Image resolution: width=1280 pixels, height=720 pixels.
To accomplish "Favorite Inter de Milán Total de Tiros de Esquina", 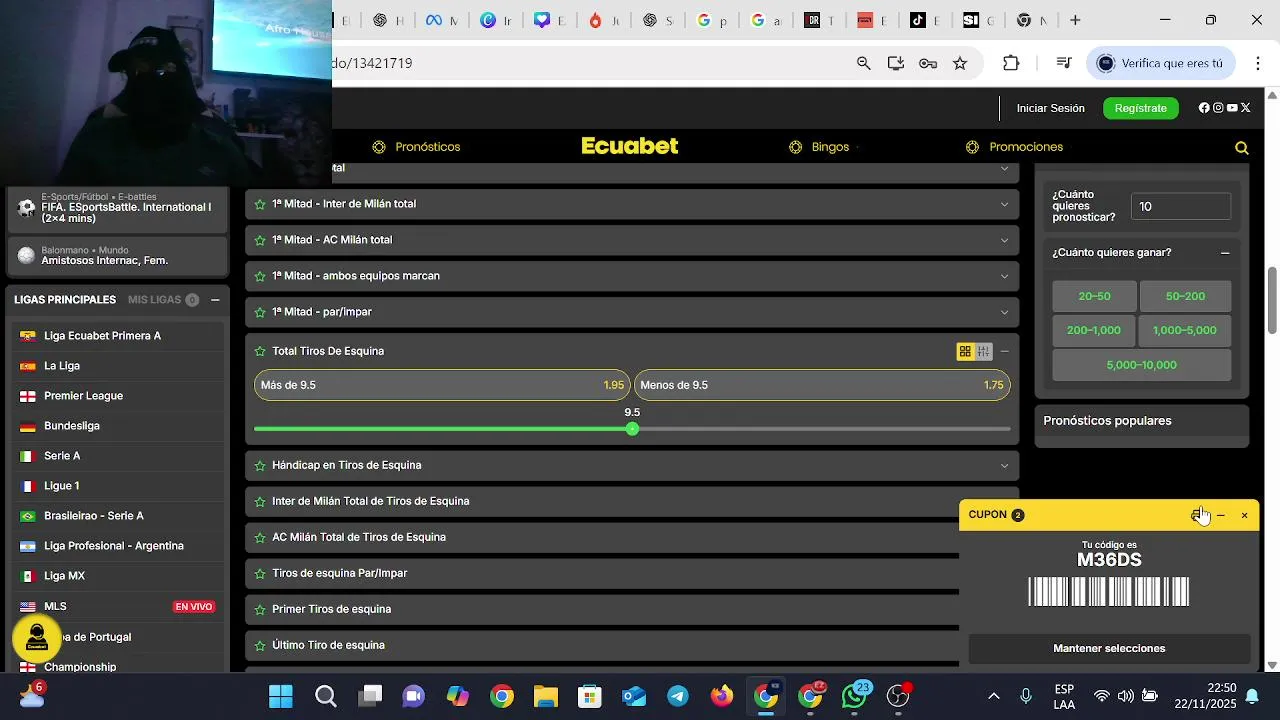I will click(x=260, y=501).
